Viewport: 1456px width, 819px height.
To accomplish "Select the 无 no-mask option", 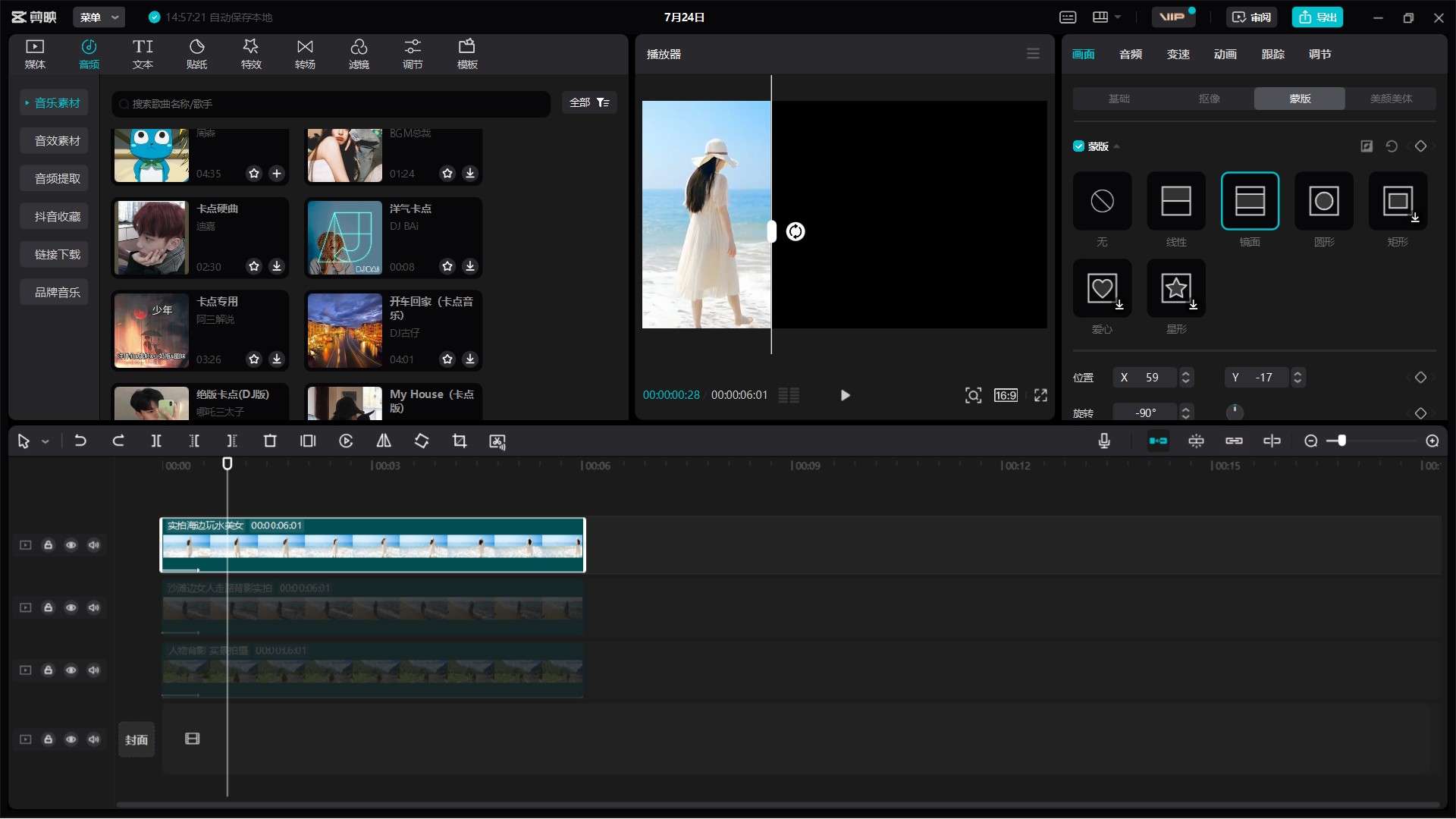I will (x=1102, y=201).
